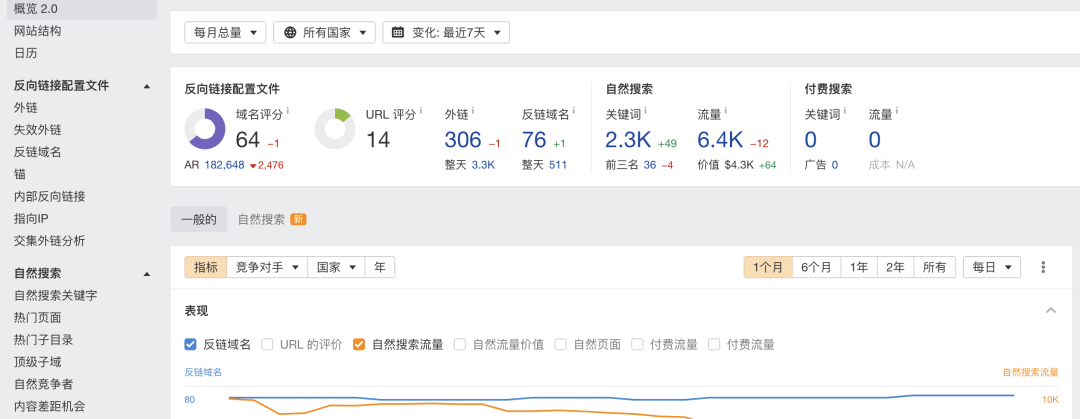The width and height of the screenshot is (1080, 419).
Task: Open 锚 in sidebar
Action: (19, 174)
